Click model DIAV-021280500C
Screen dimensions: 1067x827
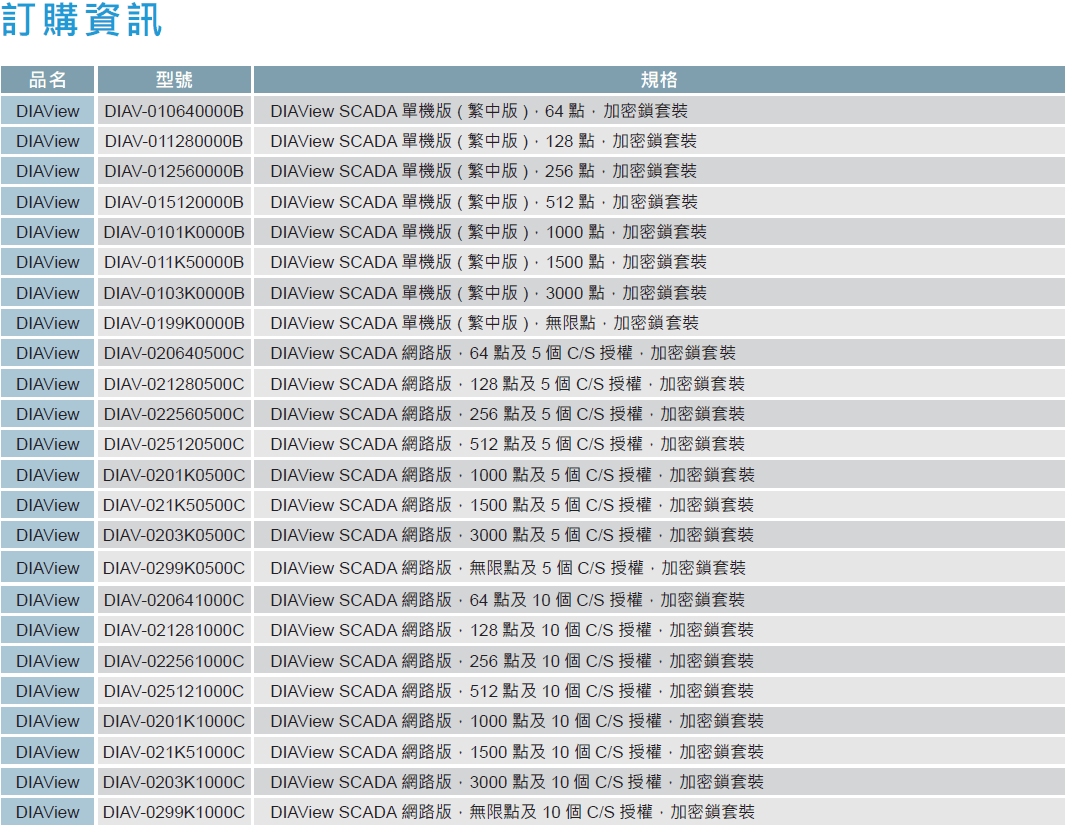click(x=174, y=385)
